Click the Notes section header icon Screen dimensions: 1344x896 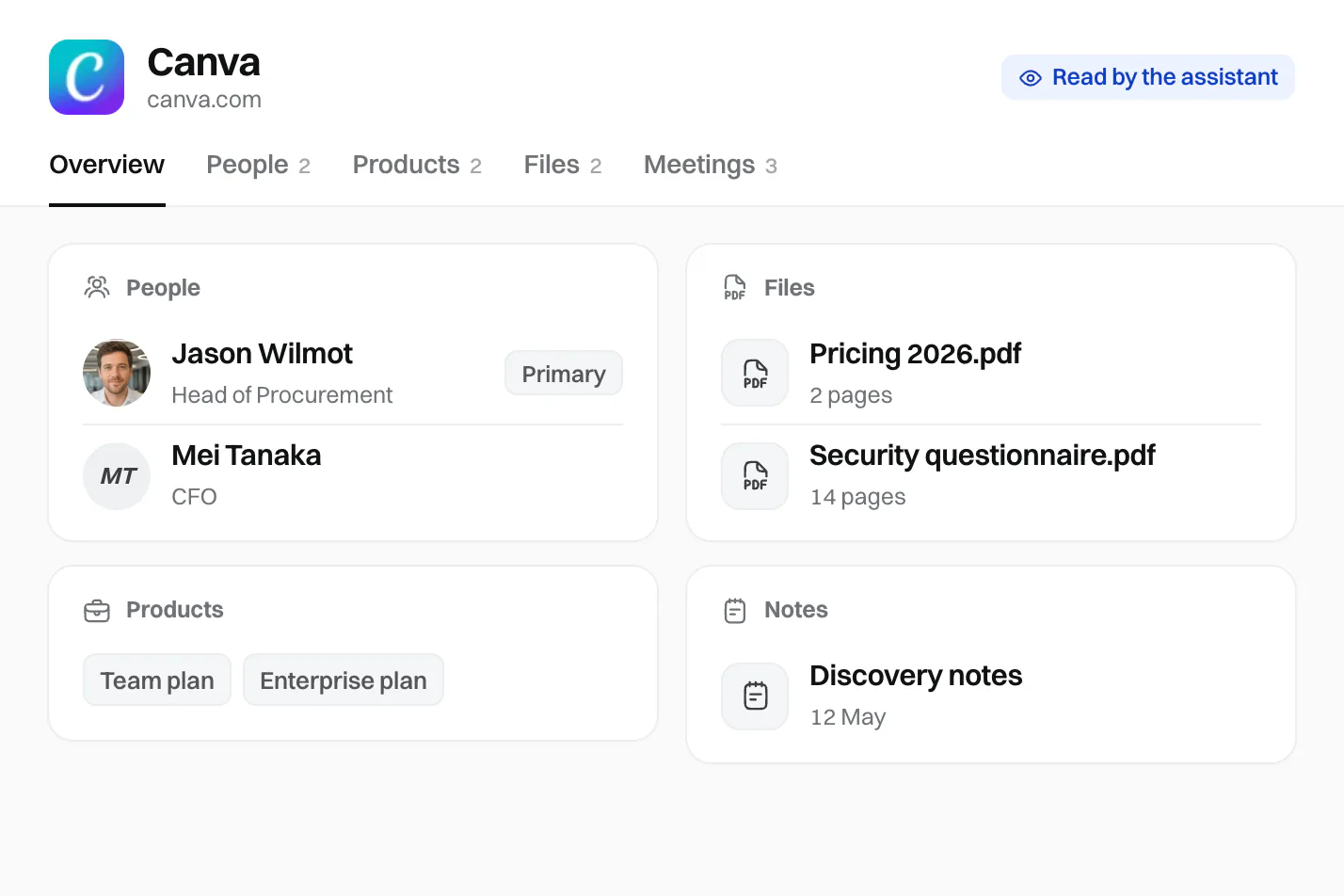[735, 611]
